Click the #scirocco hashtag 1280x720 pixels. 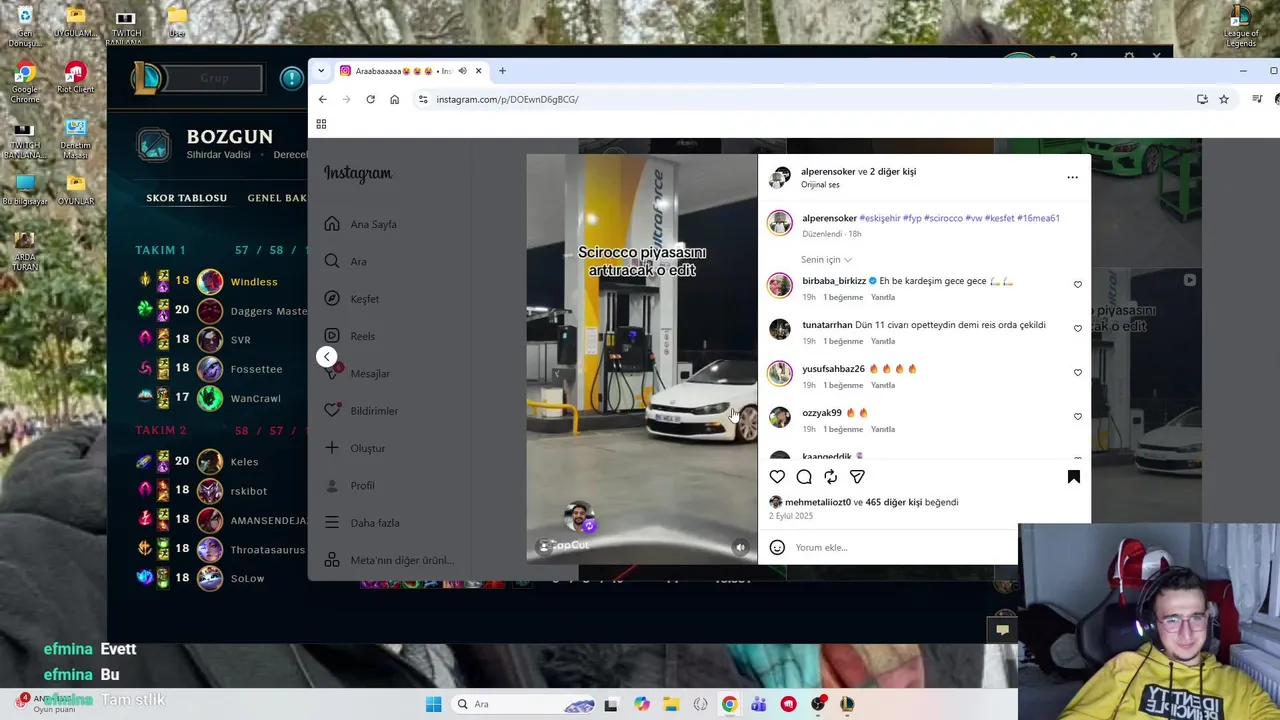click(x=943, y=218)
